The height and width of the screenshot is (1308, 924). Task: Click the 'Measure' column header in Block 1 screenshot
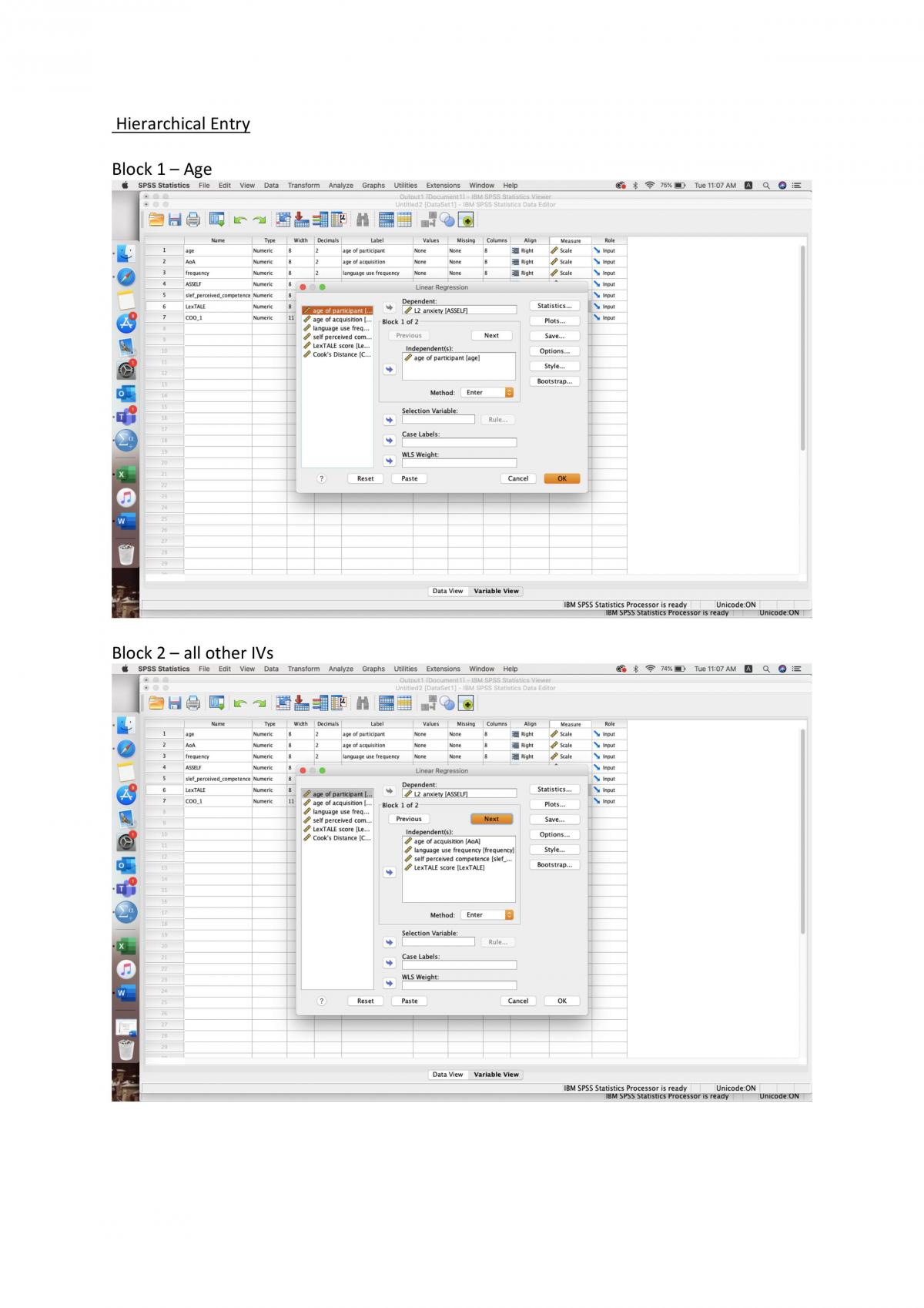tap(571, 240)
